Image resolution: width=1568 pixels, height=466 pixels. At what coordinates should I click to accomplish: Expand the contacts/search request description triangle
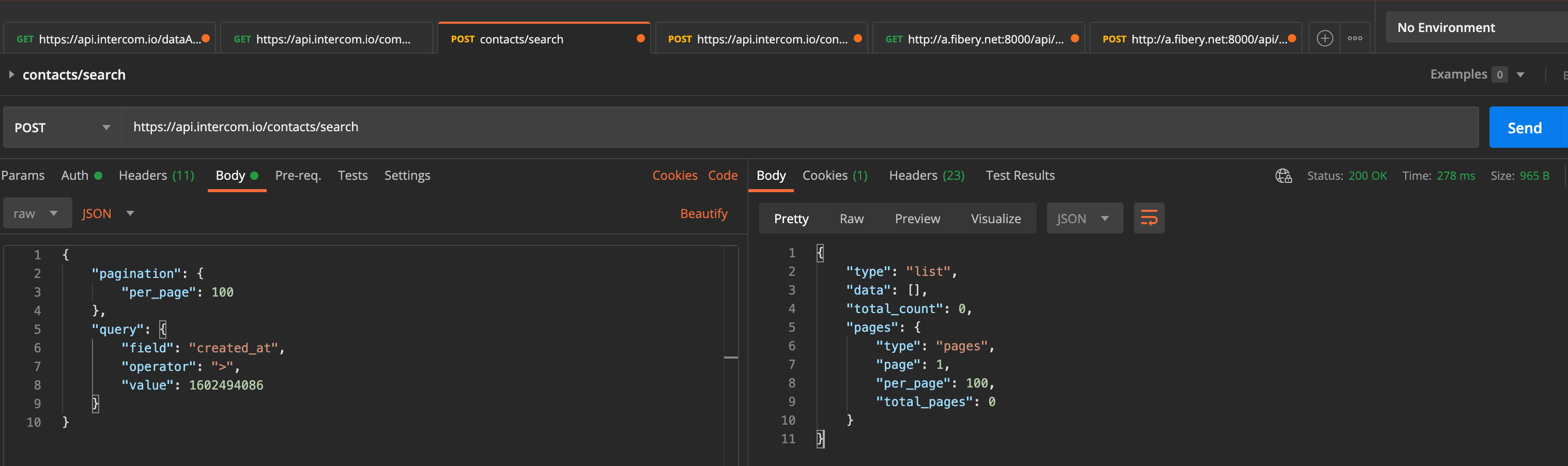coord(11,74)
